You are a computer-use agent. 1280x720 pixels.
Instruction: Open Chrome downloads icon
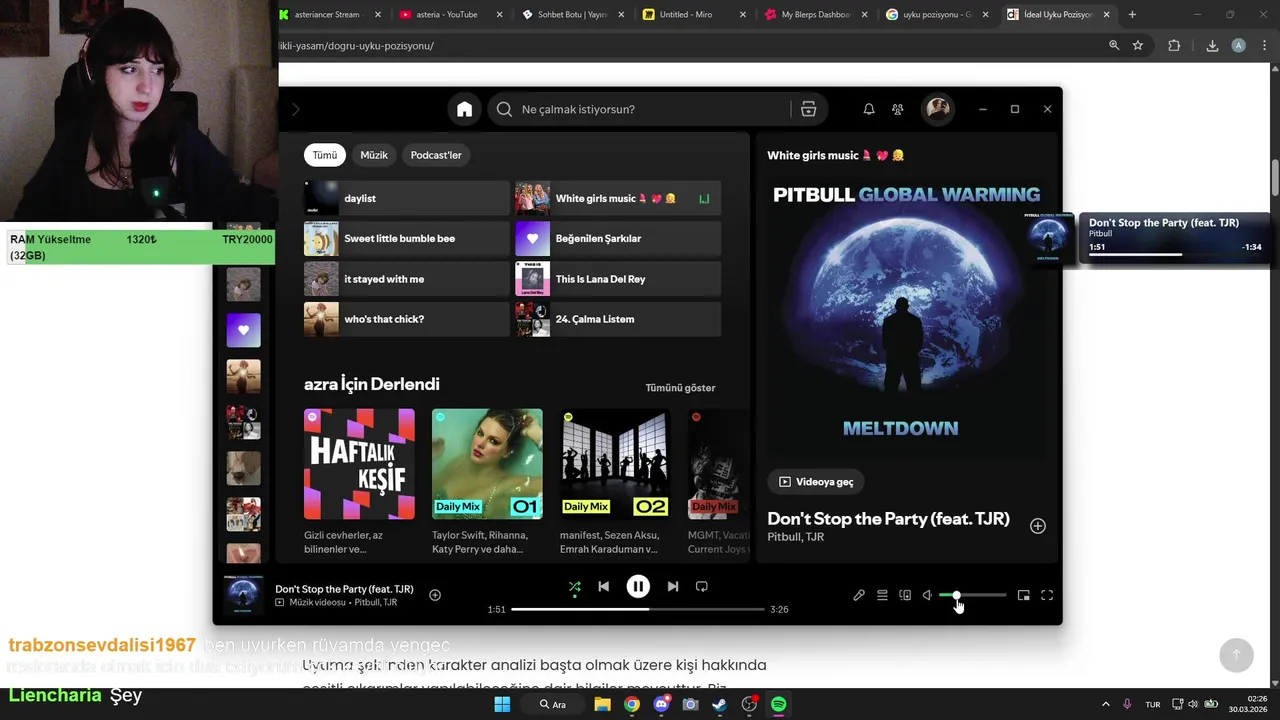(1212, 45)
